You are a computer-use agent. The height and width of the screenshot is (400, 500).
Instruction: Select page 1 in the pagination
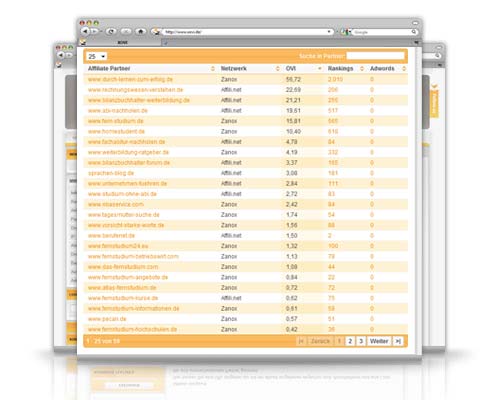(339, 341)
